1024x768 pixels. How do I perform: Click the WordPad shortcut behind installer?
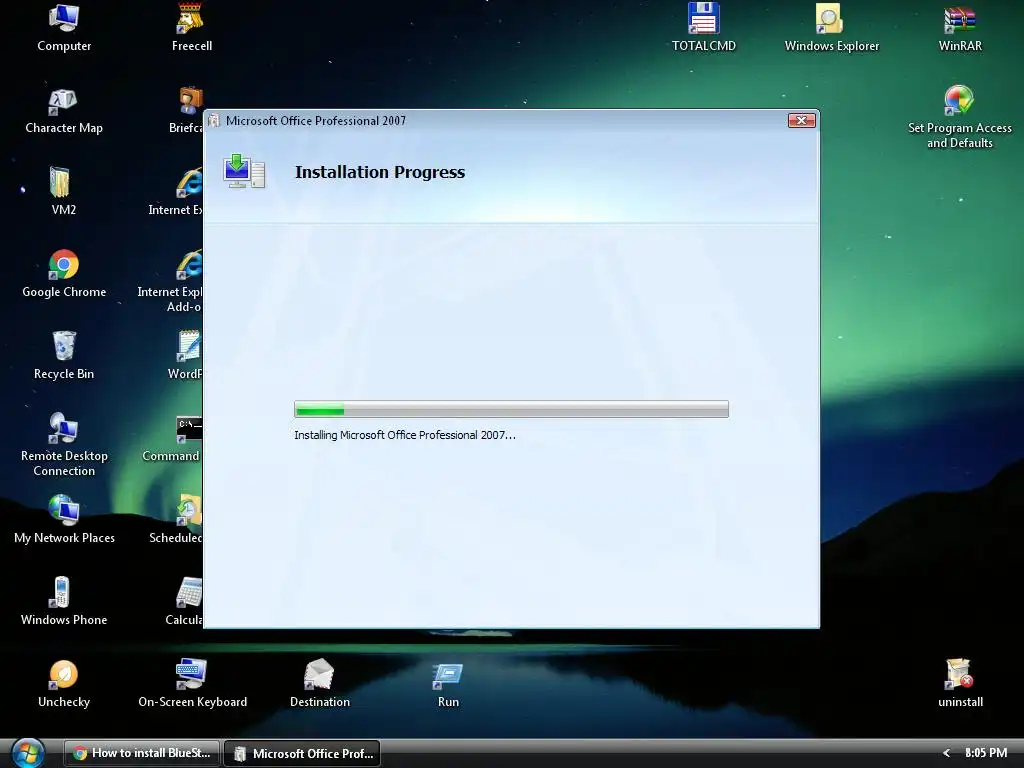click(x=185, y=357)
